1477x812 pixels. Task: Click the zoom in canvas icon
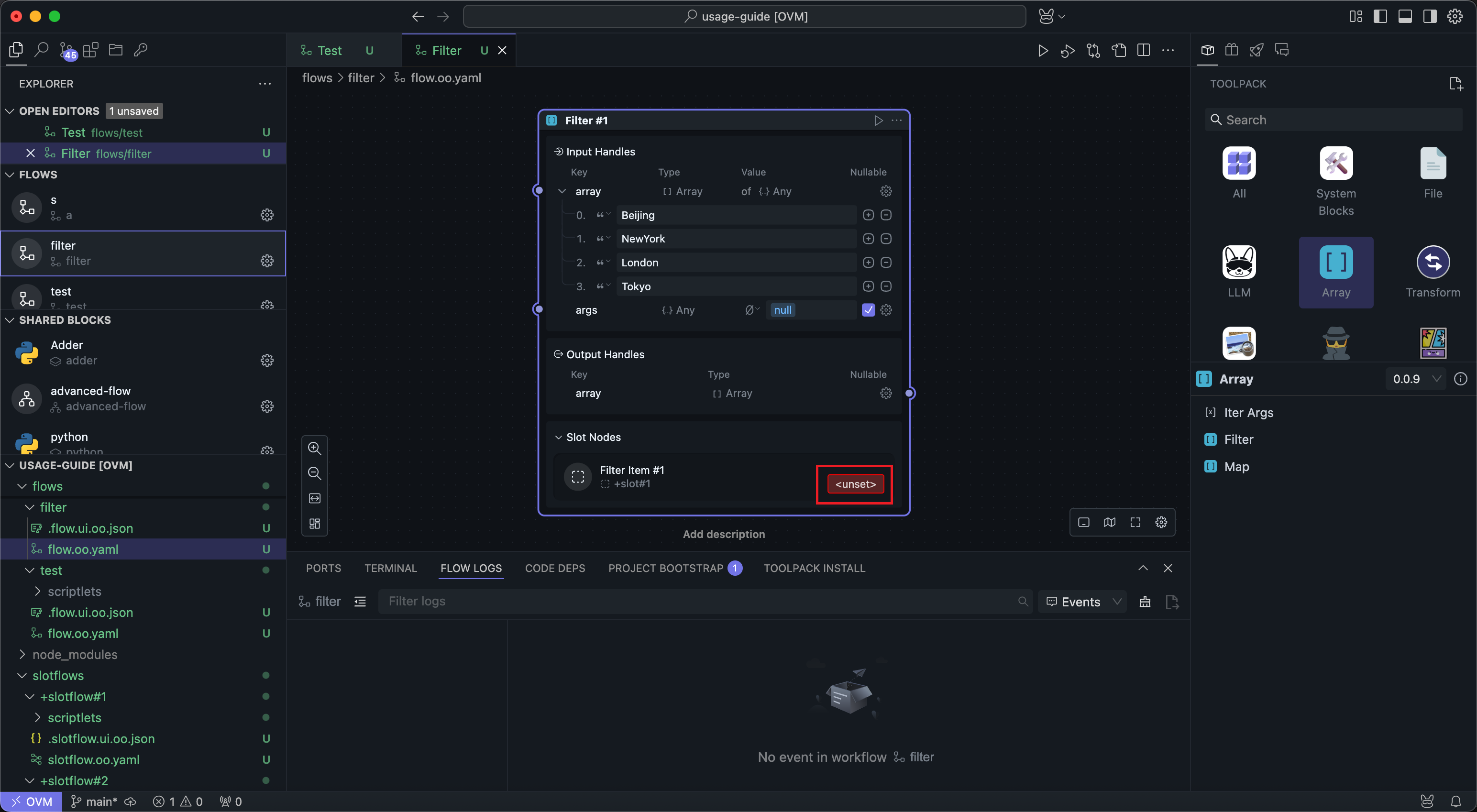click(314, 448)
